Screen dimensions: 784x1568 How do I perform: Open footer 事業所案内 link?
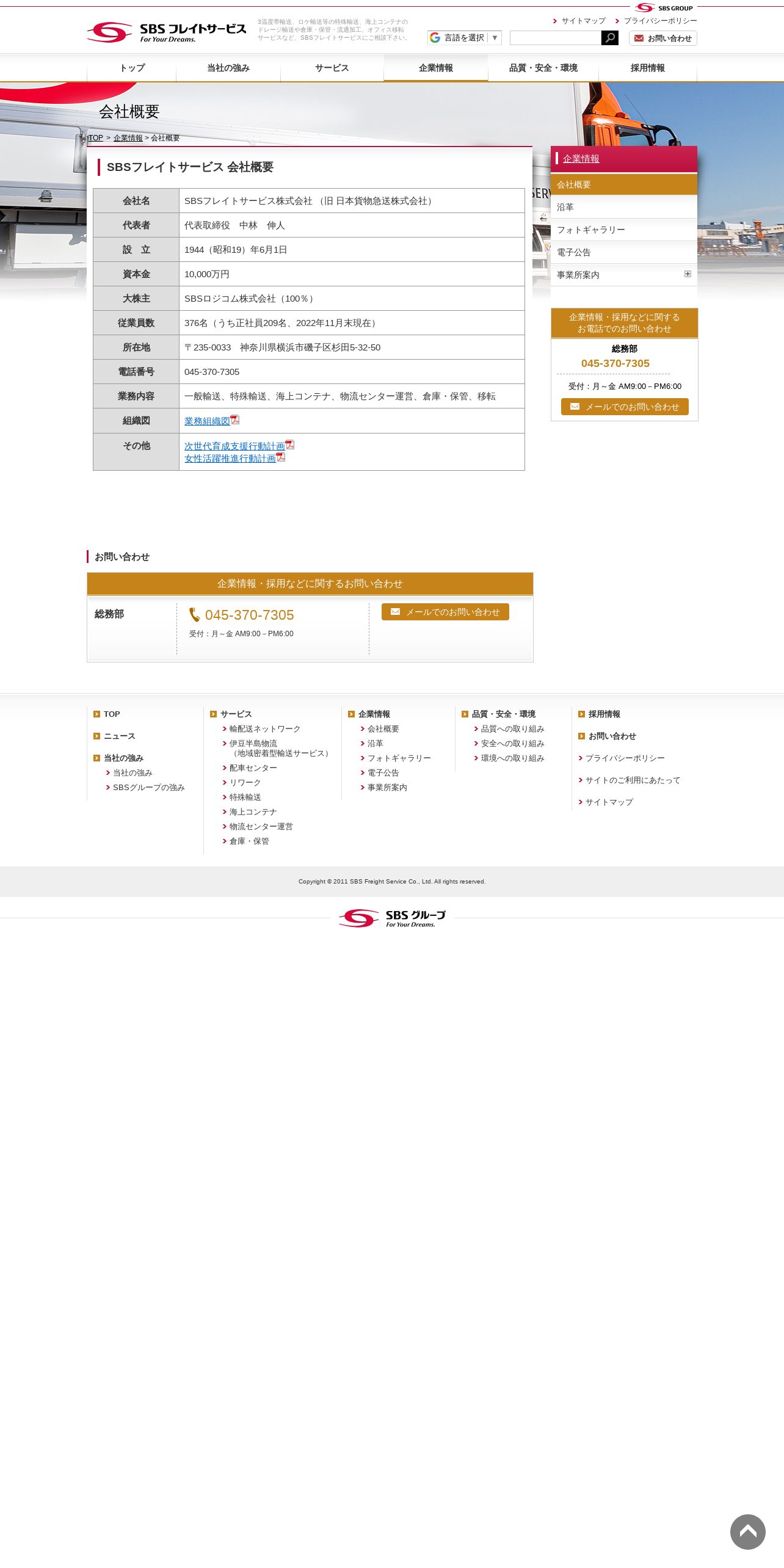point(387,787)
